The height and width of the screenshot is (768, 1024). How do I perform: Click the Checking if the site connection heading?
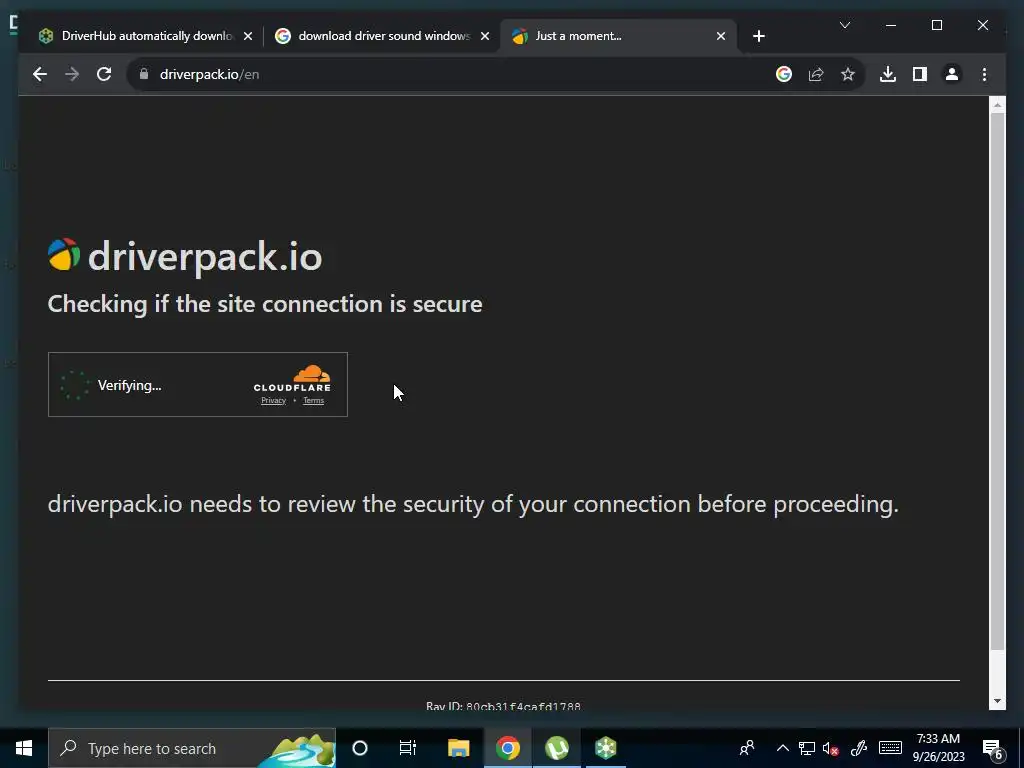coord(265,304)
